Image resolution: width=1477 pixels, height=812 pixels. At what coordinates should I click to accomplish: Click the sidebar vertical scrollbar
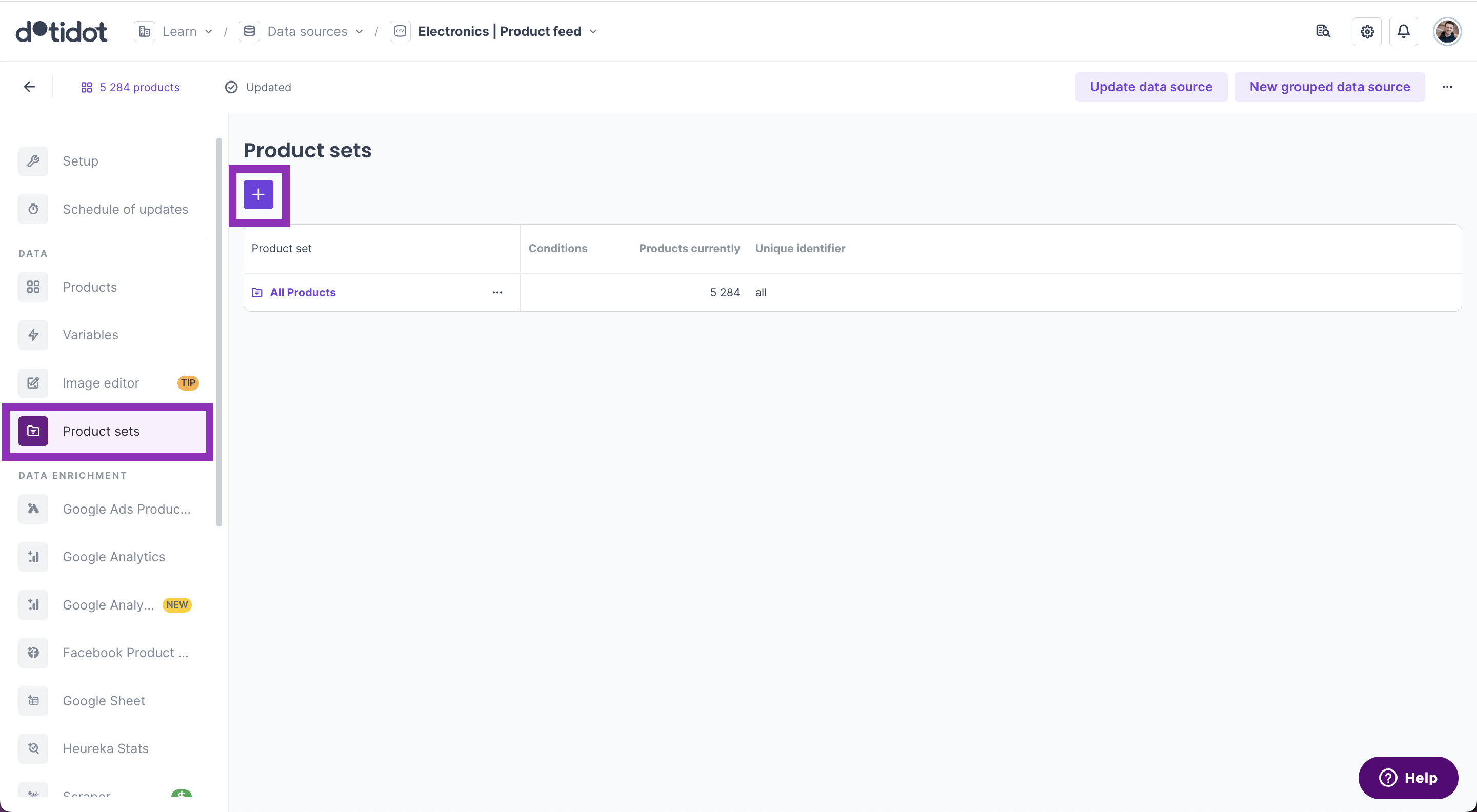pyautogui.click(x=218, y=332)
